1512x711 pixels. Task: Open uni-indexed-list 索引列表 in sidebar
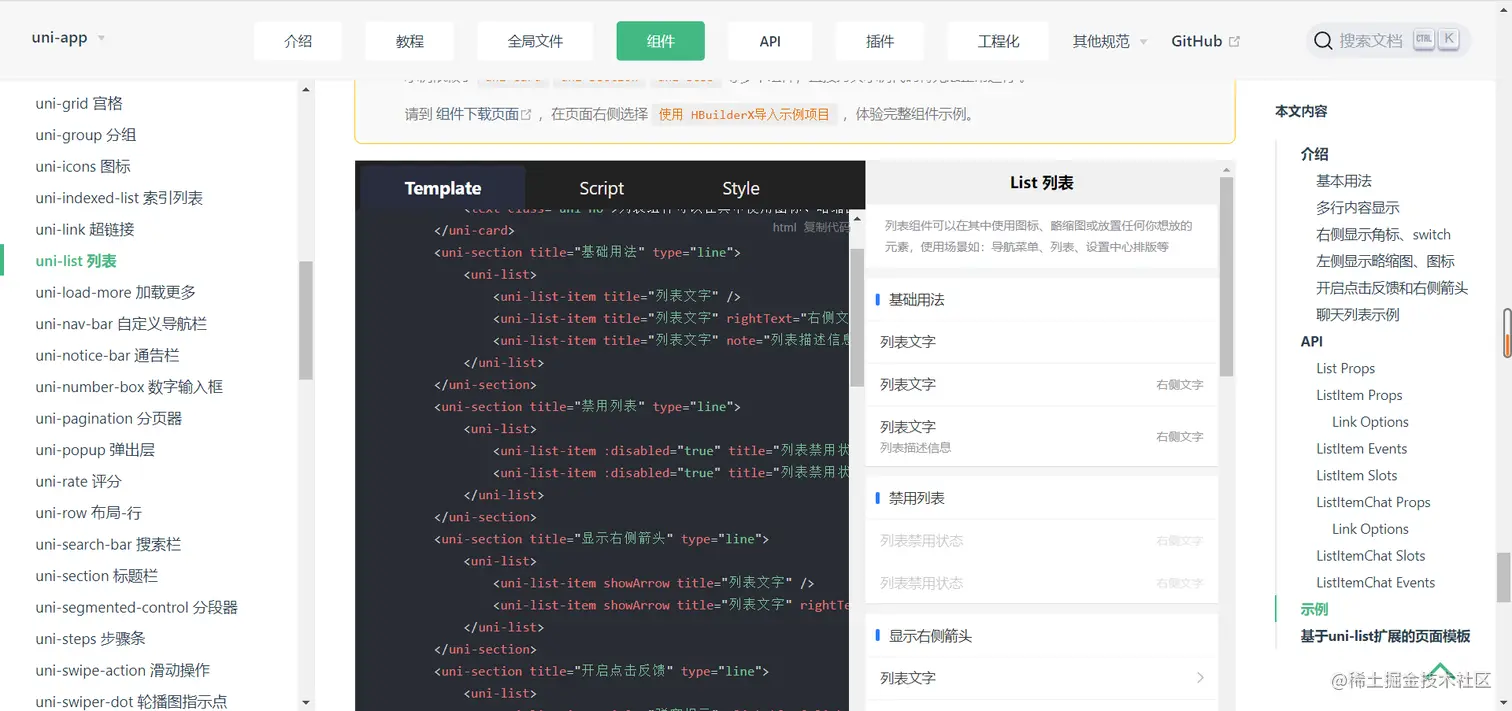point(119,198)
